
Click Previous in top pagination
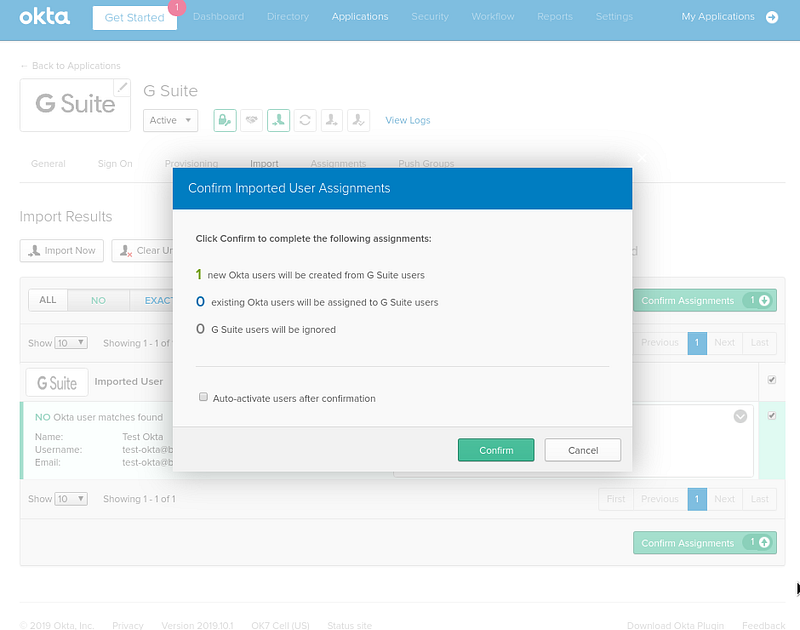(x=660, y=343)
